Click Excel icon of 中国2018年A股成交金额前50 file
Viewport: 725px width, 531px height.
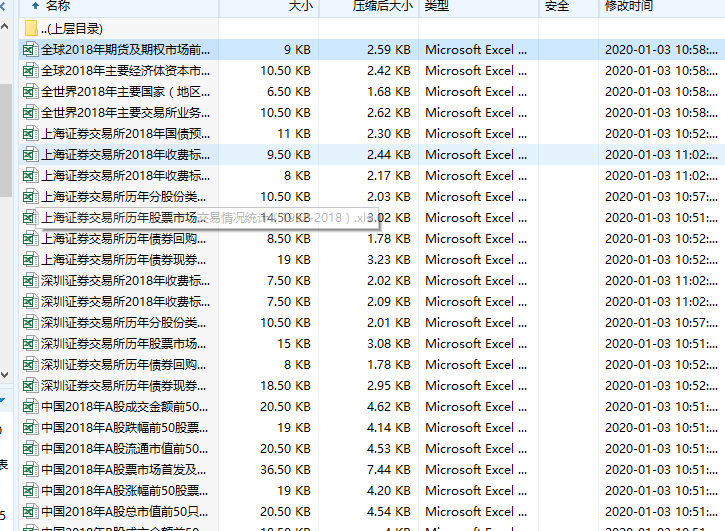click(31, 407)
